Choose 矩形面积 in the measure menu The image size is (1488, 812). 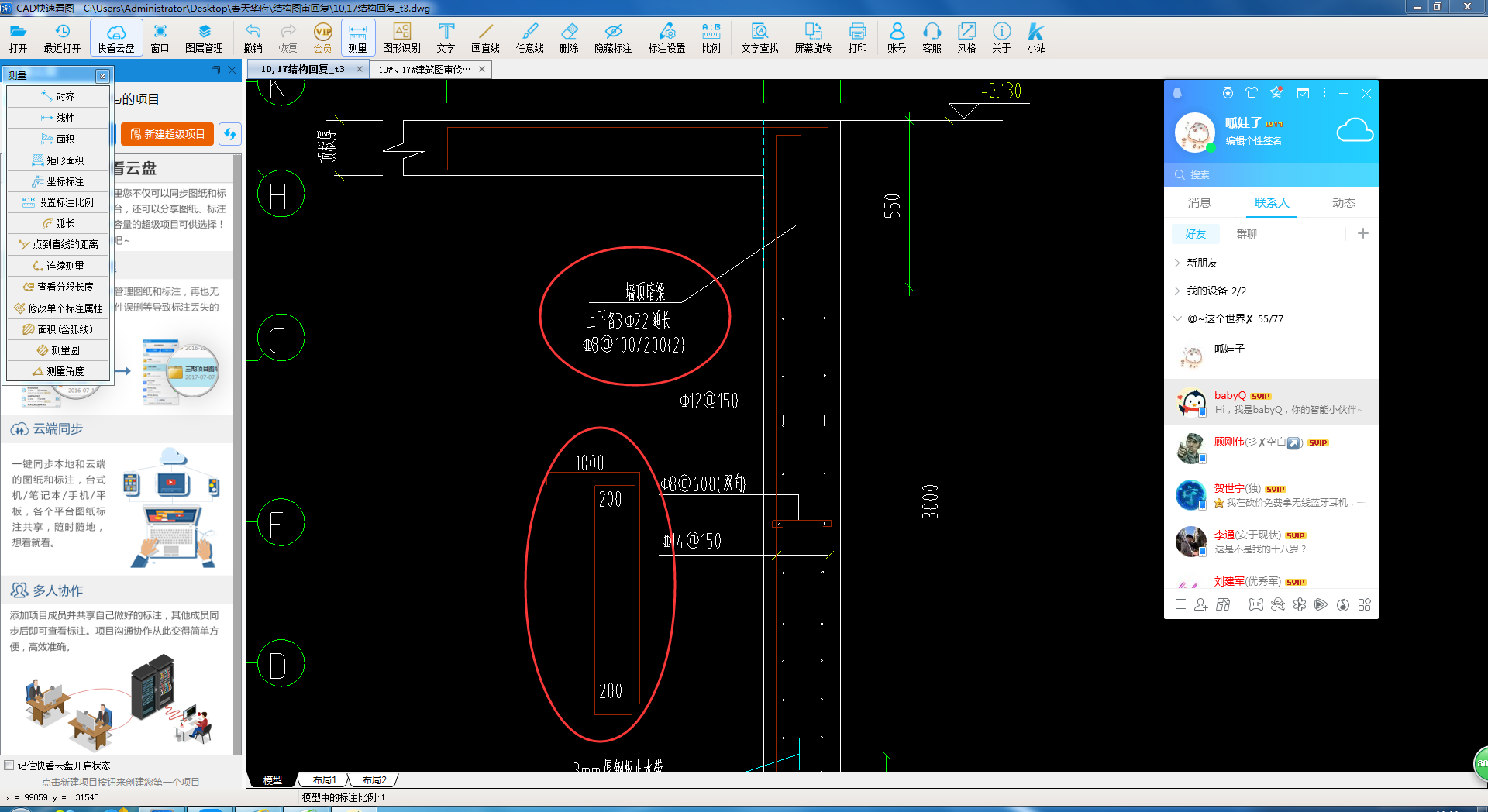point(58,160)
